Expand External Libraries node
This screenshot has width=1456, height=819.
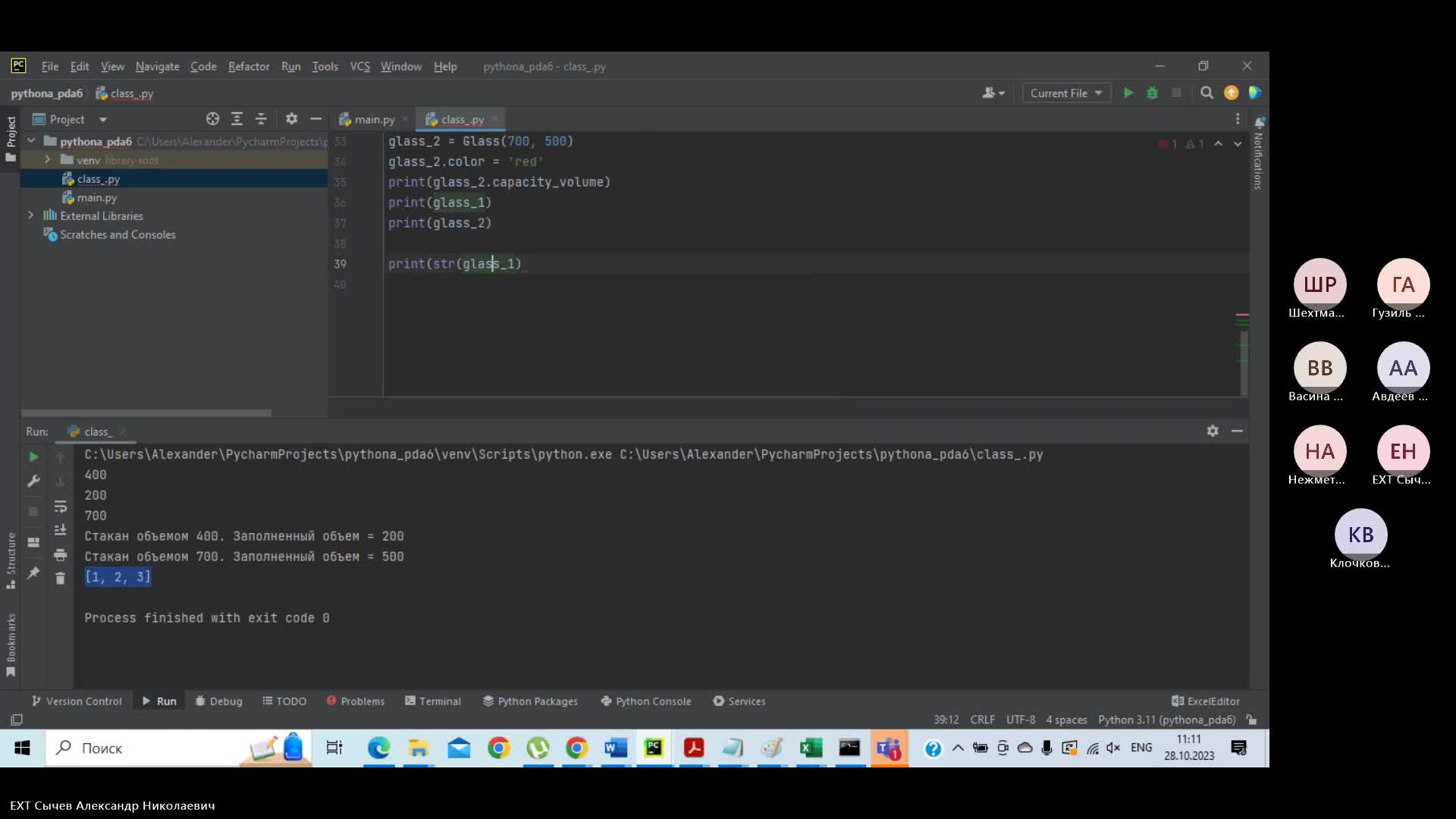point(31,215)
